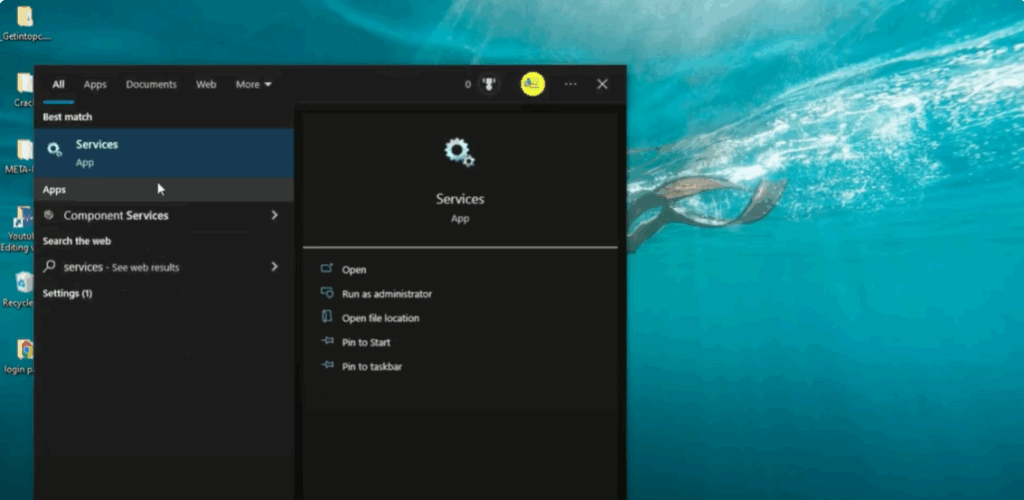This screenshot has width=1024, height=500.
Task: Pin Services to taskbar
Action: (x=372, y=367)
